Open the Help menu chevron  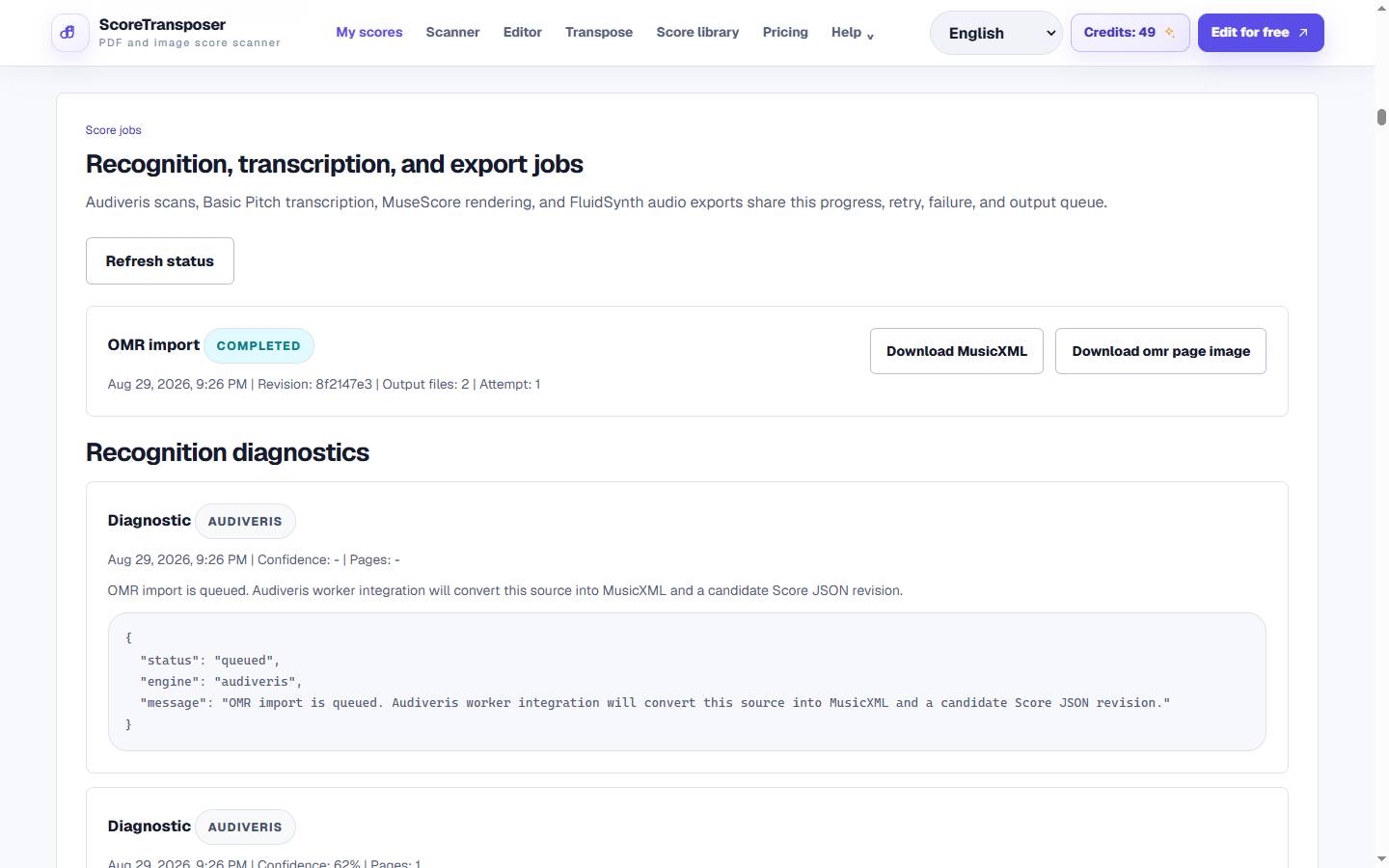point(870,37)
